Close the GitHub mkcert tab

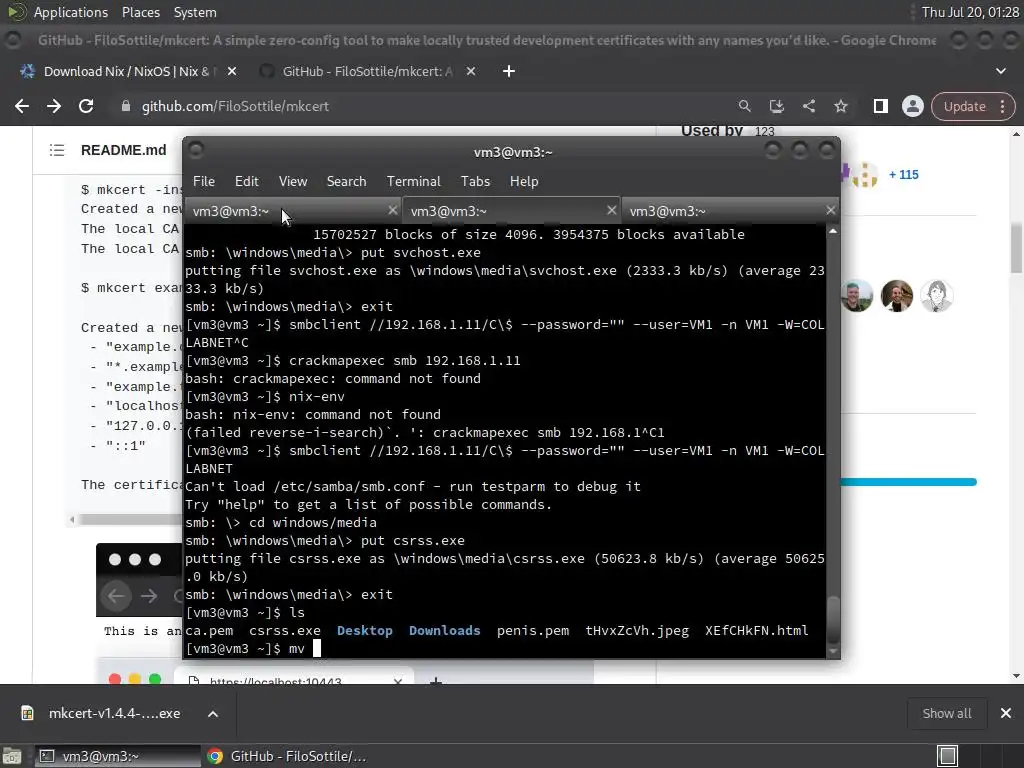pyautogui.click(x=471, y=71)
